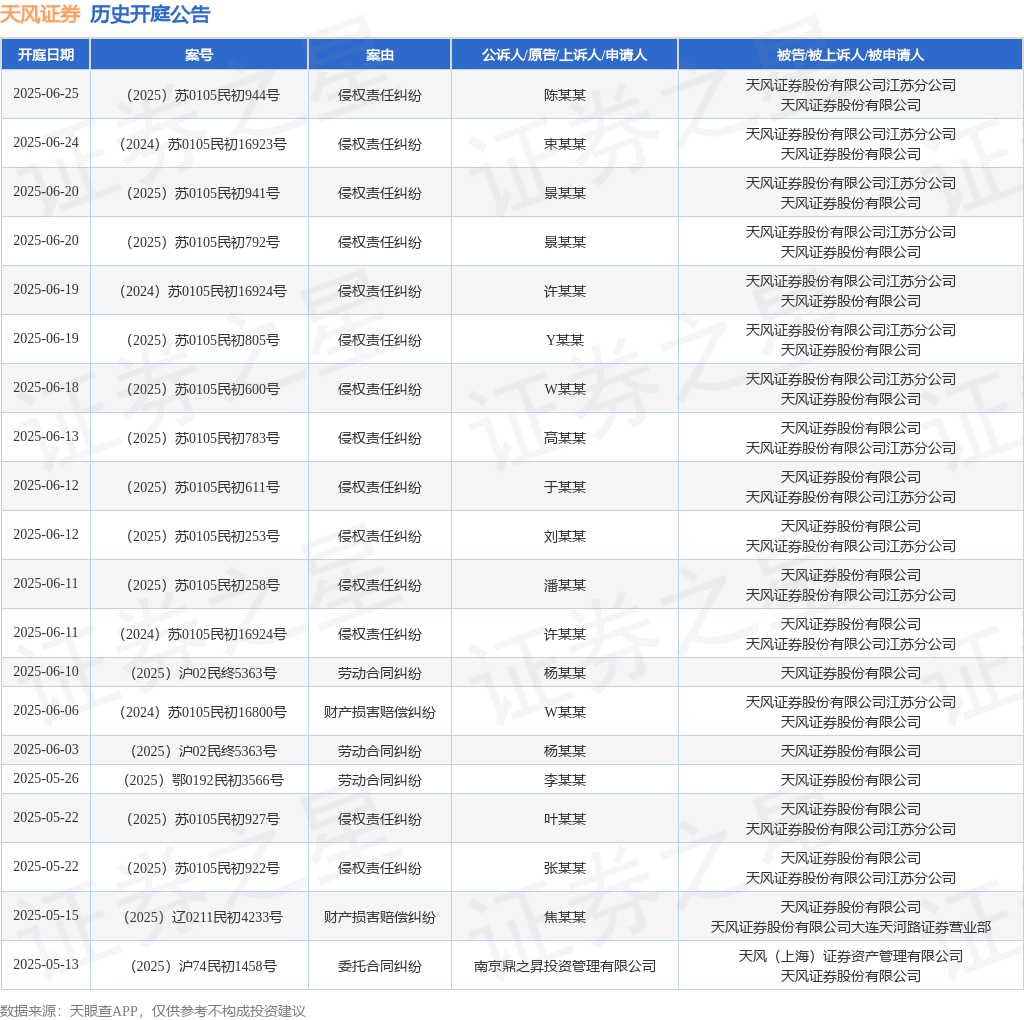Click the date 2025-06-25
1024x1020 pixels.
click(x=46, y=93)
